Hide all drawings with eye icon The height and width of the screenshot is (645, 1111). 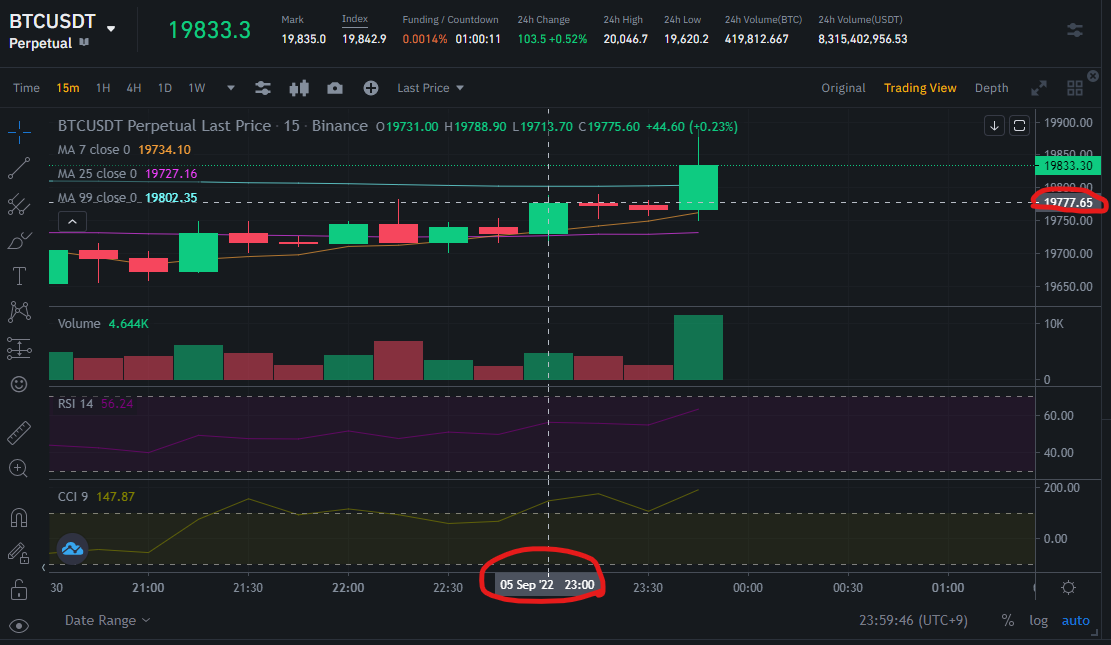click(x=19, y=626)
